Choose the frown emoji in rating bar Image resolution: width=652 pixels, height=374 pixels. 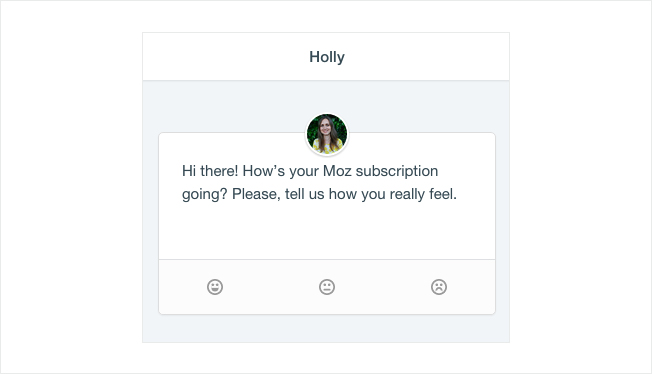click(439, 287)
